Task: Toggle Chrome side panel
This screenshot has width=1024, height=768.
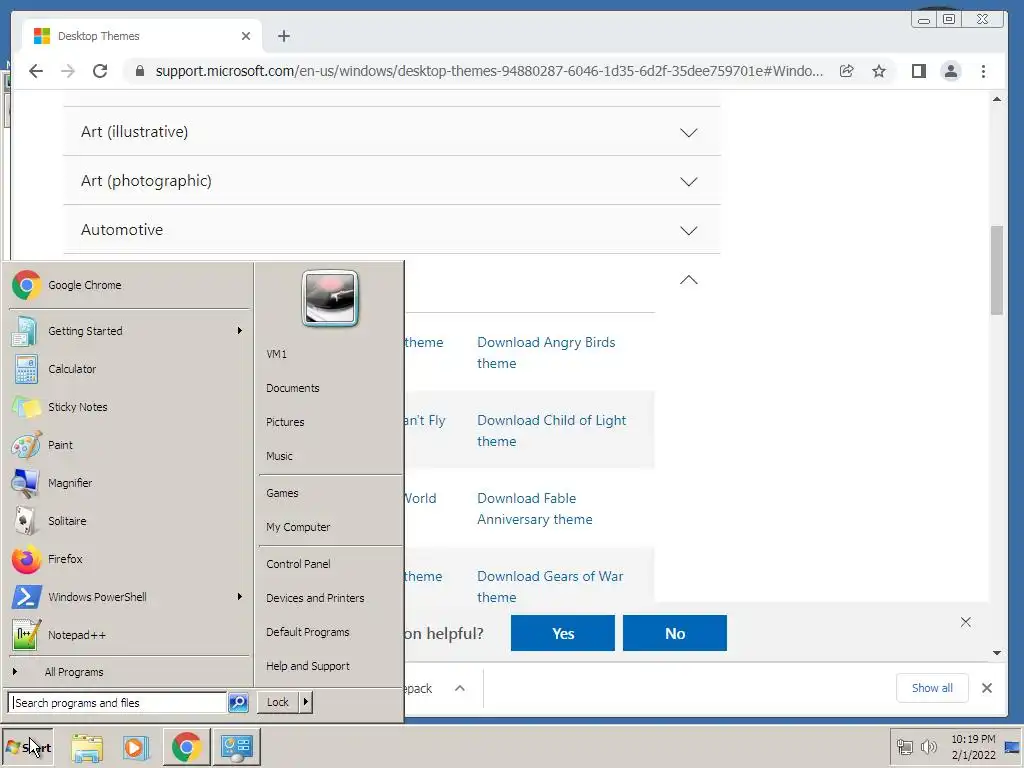Action: coord(919,71)
